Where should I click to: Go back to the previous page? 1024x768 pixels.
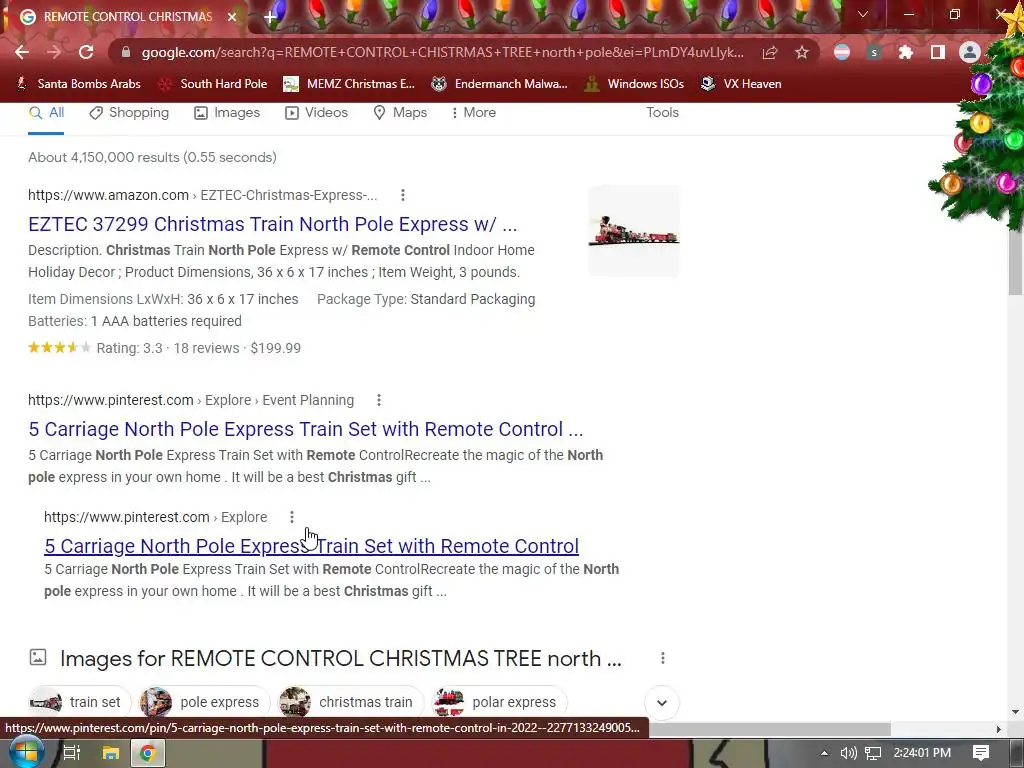click(22, 52)
